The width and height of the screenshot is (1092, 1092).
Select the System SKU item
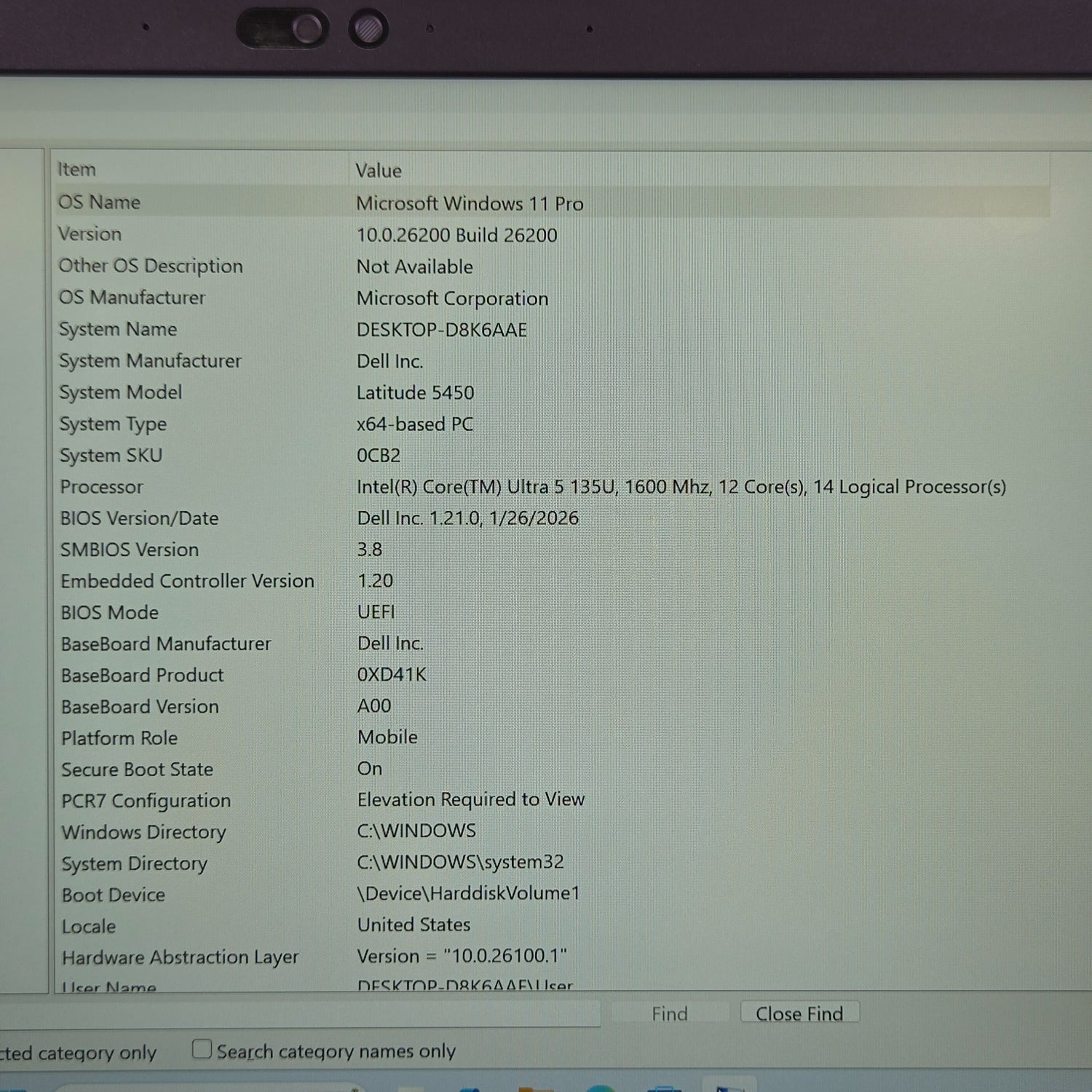(x=111, y=455)
